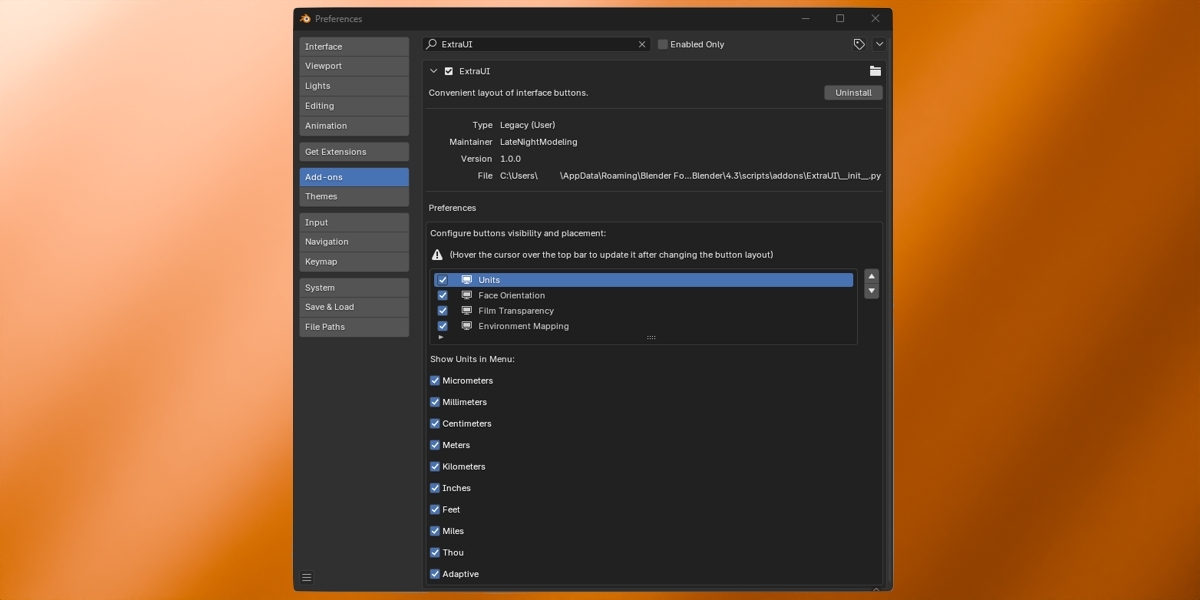Image resolution: width=1200 pixels, height=600 pixels.
Task: Toggle the Thou unit checkbox
Action: tap(435, 553)
